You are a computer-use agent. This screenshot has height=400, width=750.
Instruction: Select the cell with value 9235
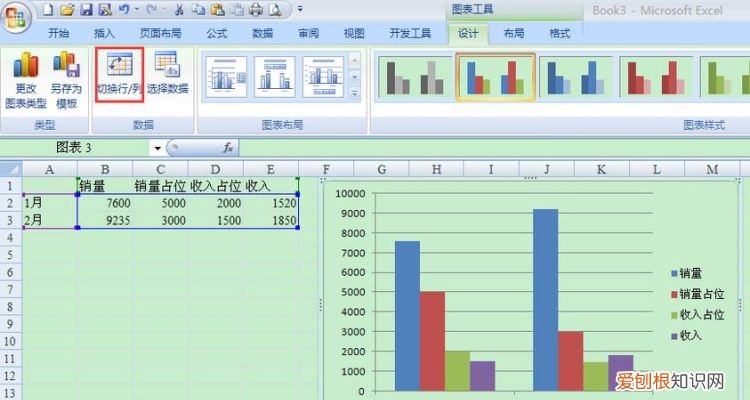pyautogui.click(x=105, y=220)
